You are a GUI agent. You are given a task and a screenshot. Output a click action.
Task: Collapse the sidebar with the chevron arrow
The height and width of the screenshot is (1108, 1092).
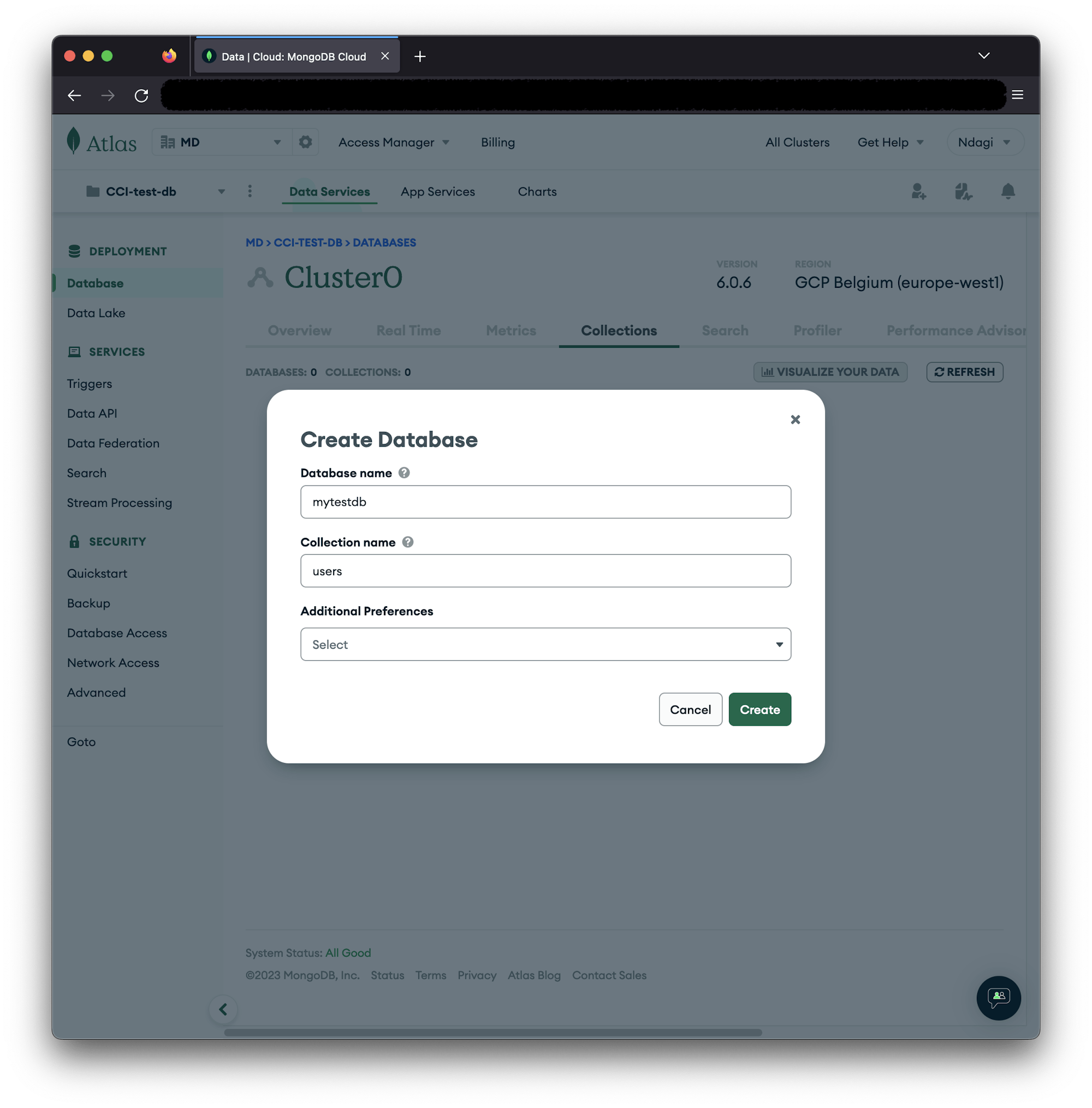pos(223,1009)
